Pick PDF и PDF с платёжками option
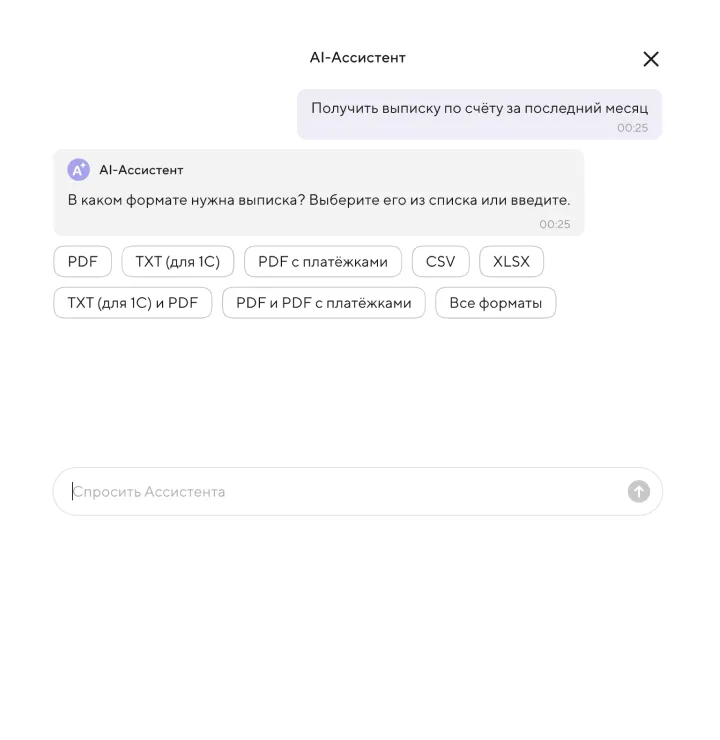The height and width of the screenshot is (740, 720). click(x=324, y=303)
